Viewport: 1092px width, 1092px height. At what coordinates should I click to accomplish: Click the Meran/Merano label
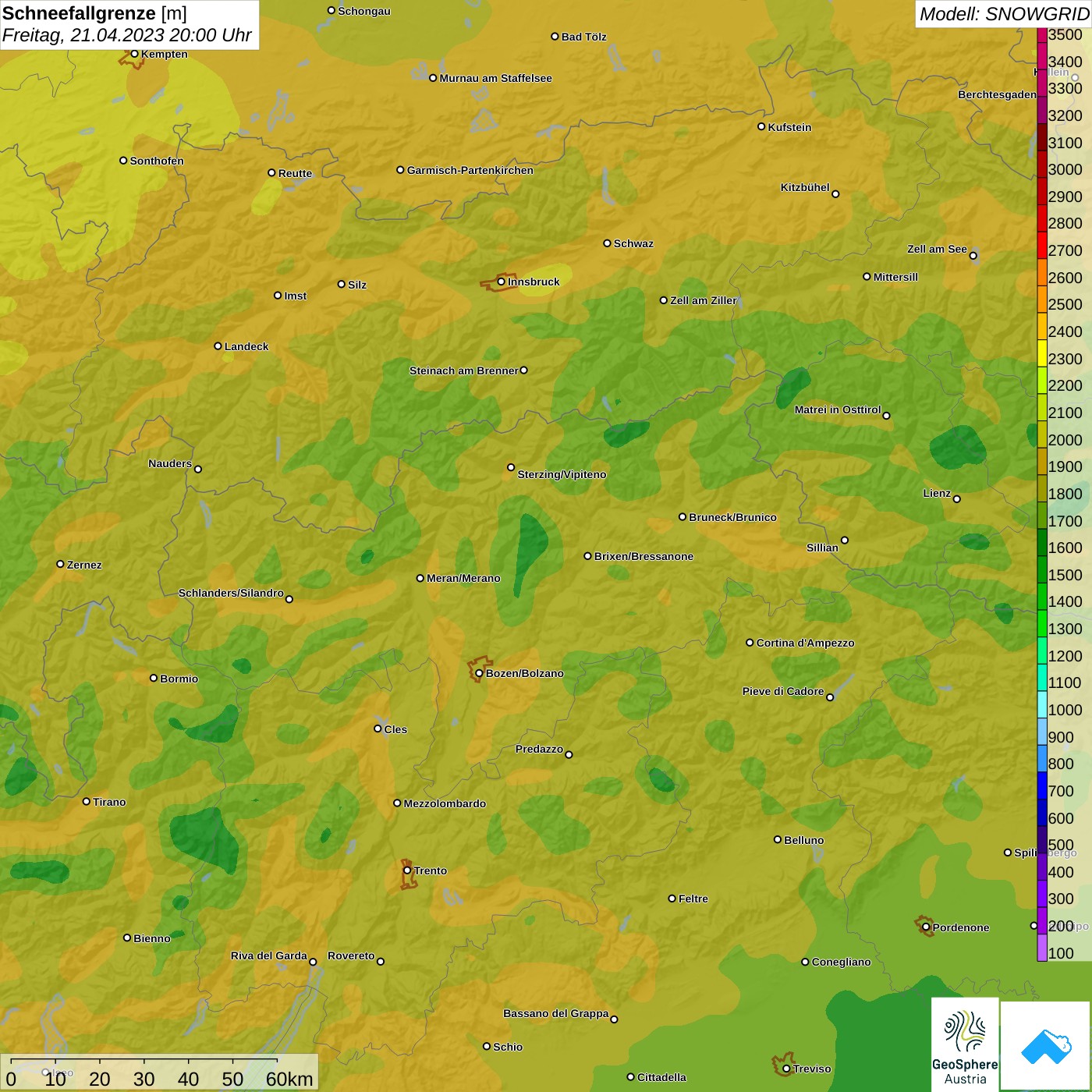(463, 578)
